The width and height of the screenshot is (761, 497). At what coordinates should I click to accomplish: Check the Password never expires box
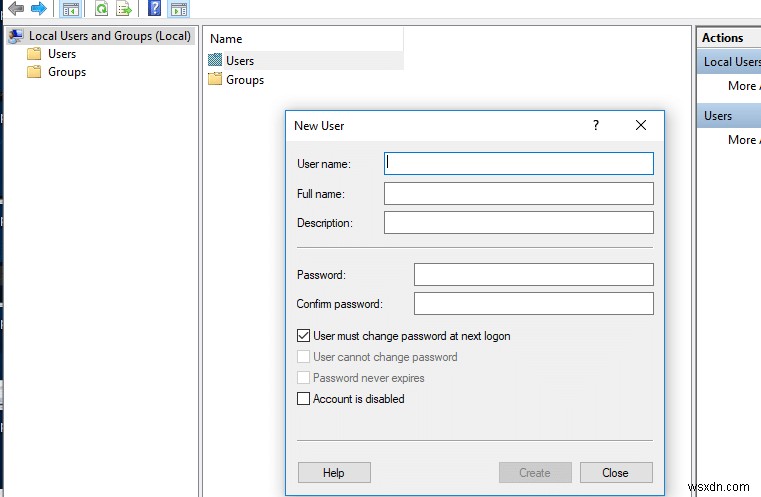tap(303, 378)
